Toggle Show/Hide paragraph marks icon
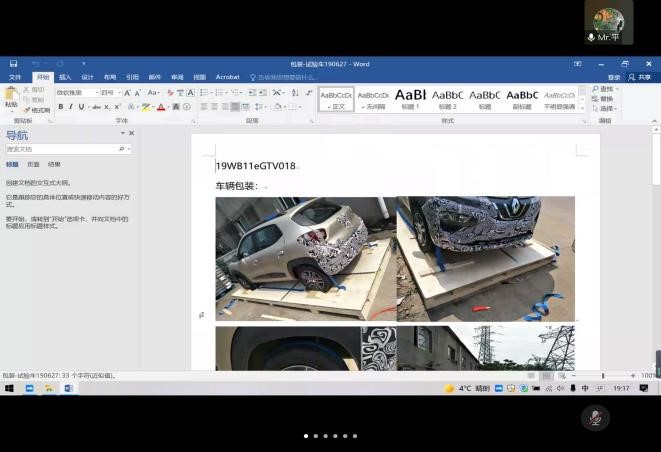Screen dimensions: 661x452 (x=309, y=92)
